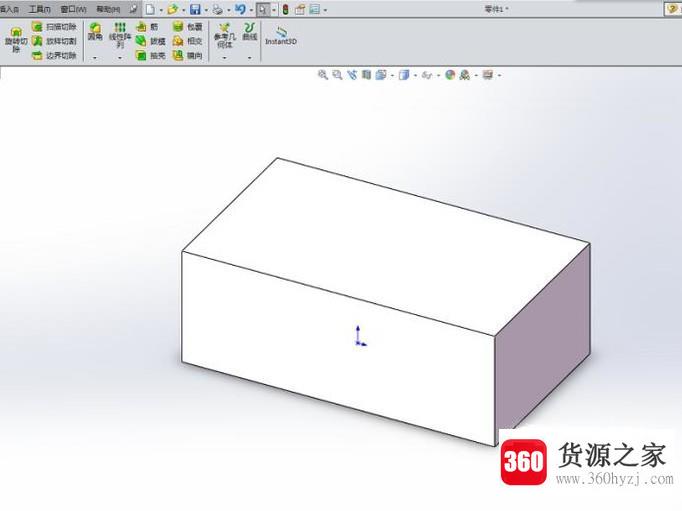Expand the dropdown arrow beside Save
The height and width of the screenshot is (511, 682).
point(206,10)
